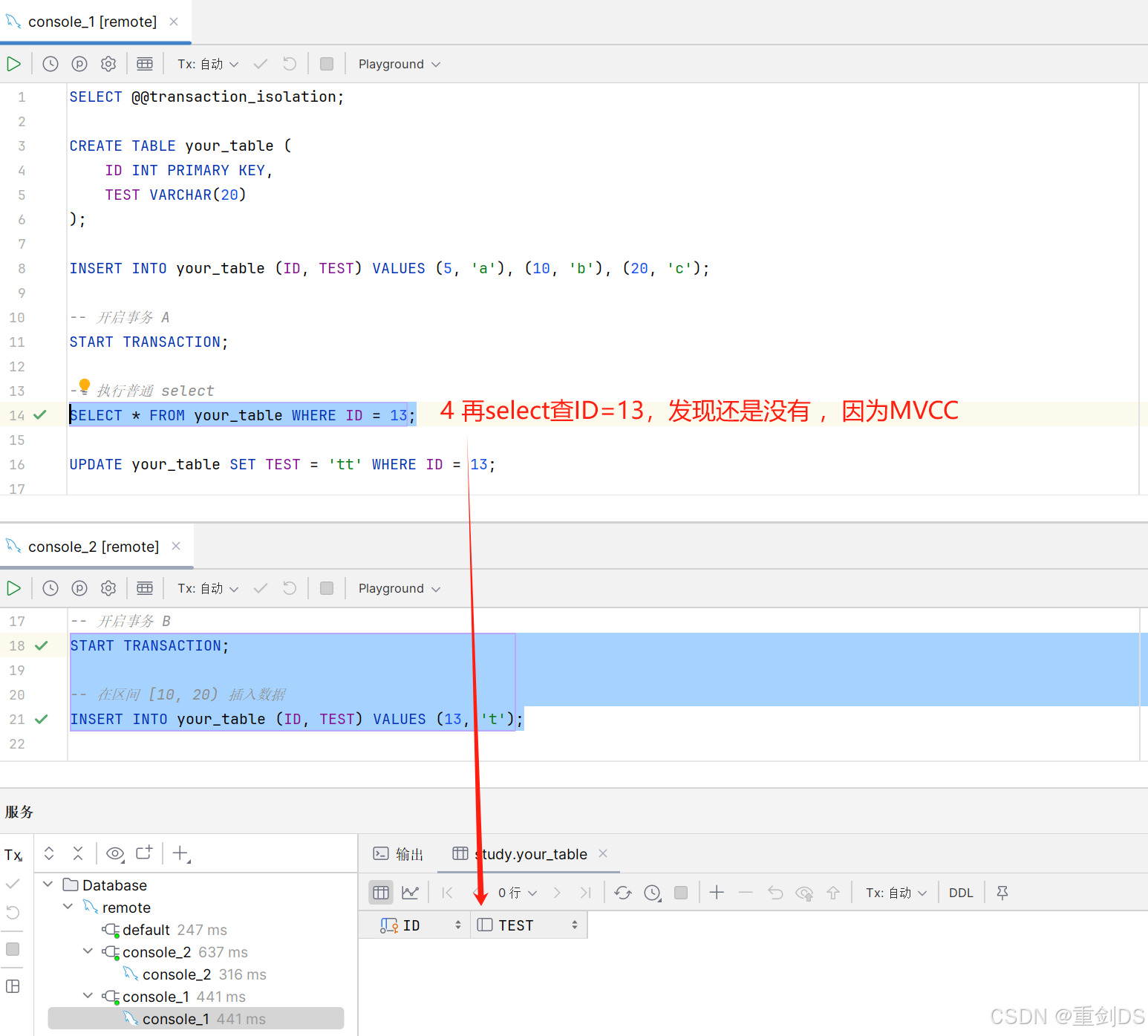Viewport: 1148px width, 1036px height.
Task: Collapse the Database tree node
Action: coord(48,884)
